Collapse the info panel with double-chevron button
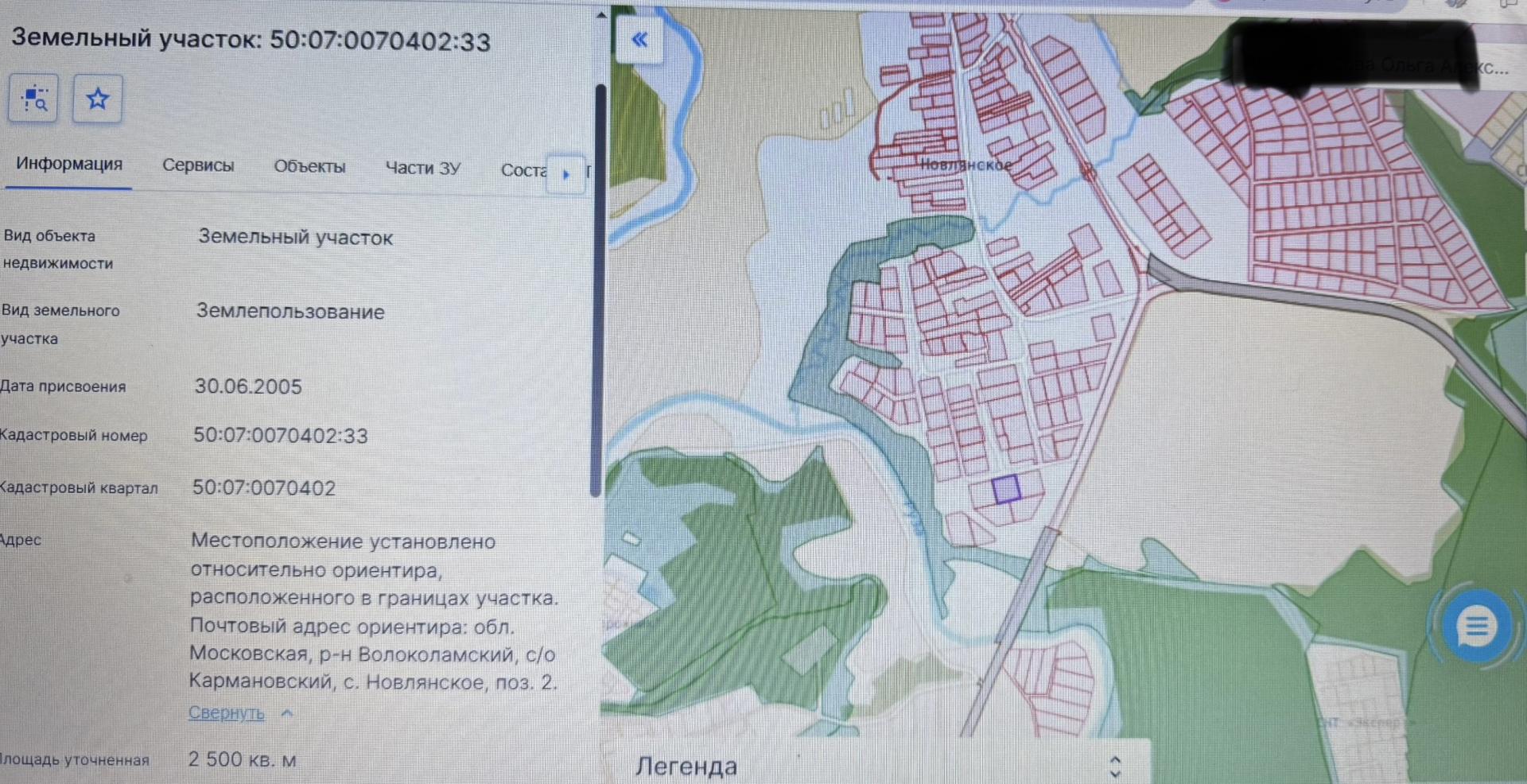This screenshot has width=1527, height=784. (639, 40)
